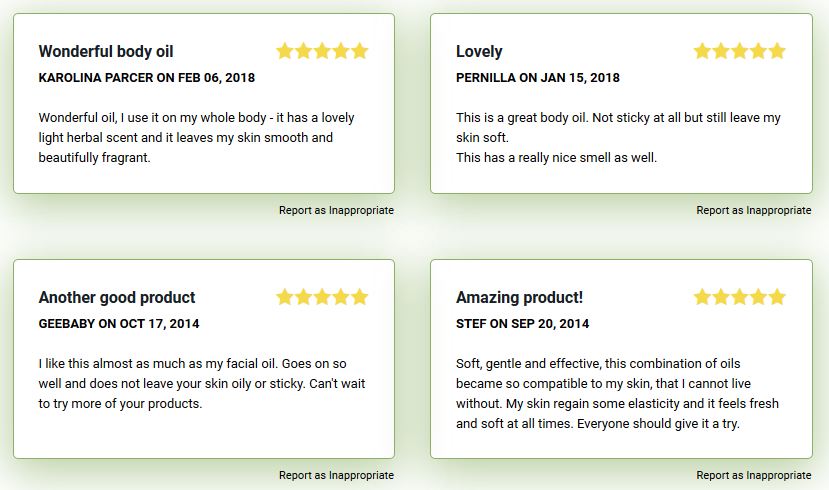The width and height of the screenshot is (829, 490).
Task: Report Pernilla's review as inappropriate
Action: 753,210
